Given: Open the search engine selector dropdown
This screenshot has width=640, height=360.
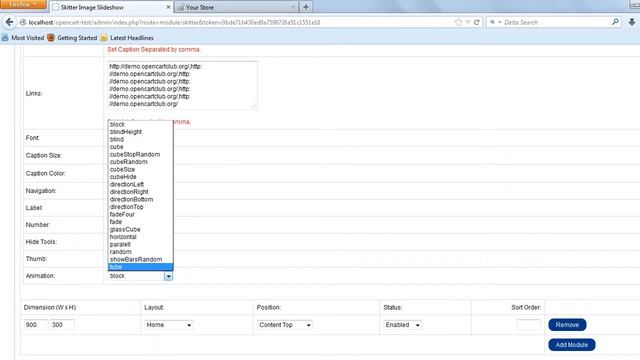Looking at the screenshot, I should (496, 22).
